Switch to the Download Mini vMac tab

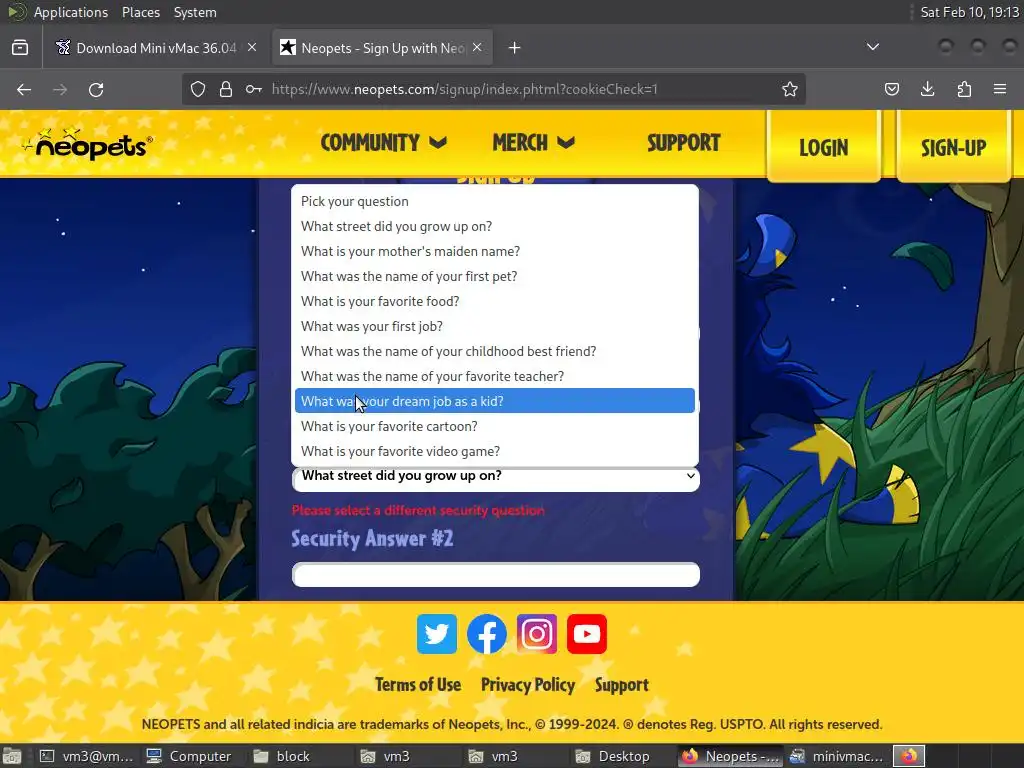(x=155, y=48)
